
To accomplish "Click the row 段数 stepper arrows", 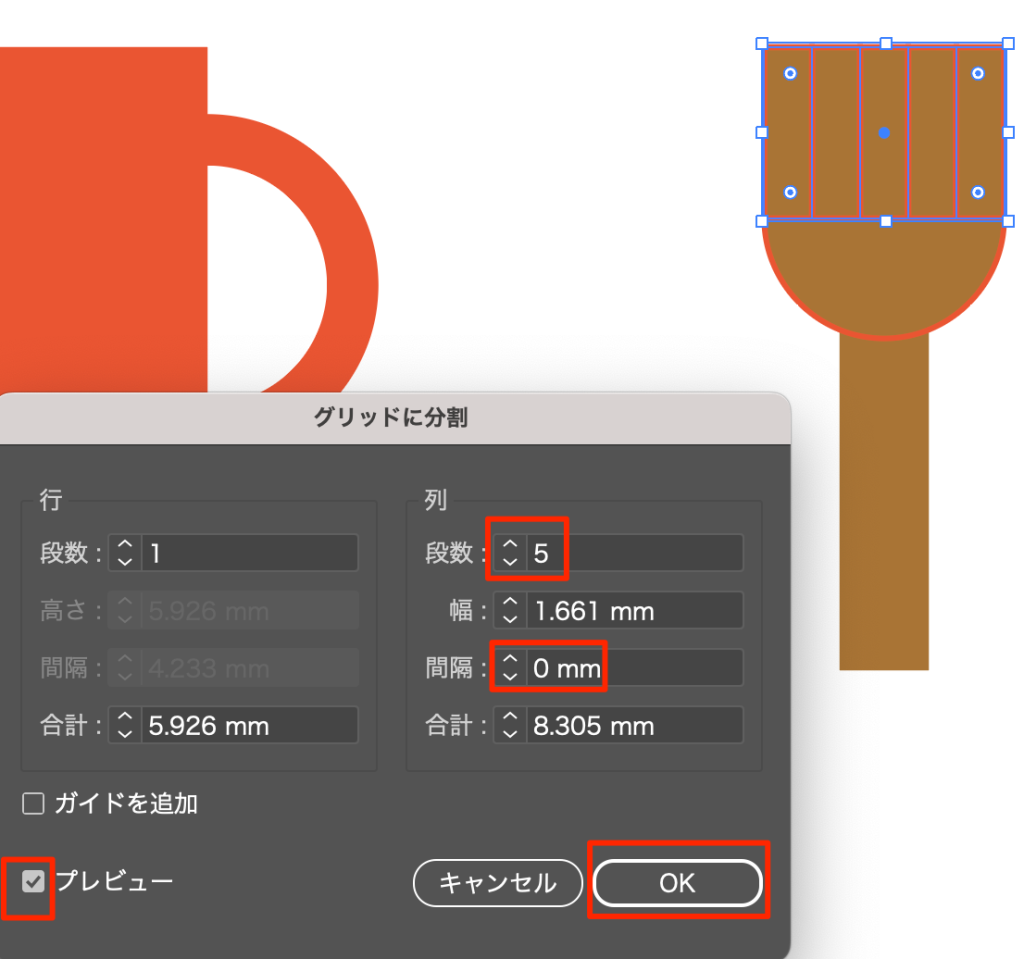I will click(125, 553).
